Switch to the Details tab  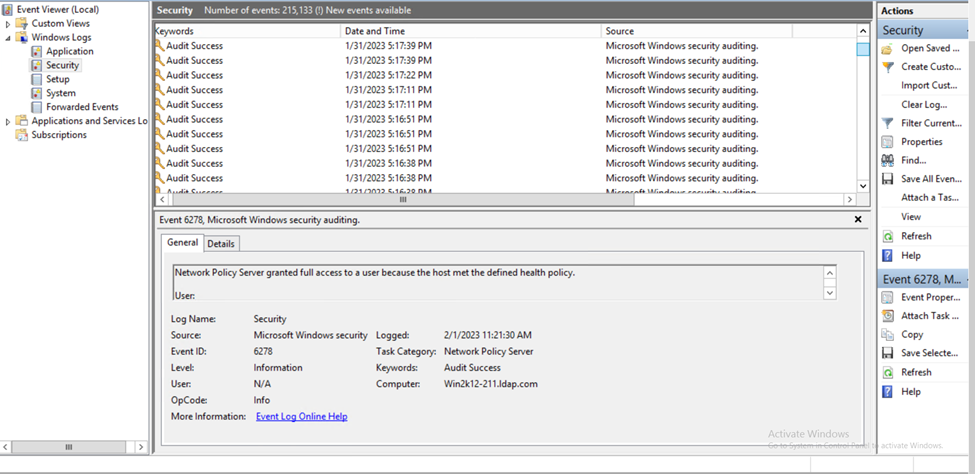[221, 244]
